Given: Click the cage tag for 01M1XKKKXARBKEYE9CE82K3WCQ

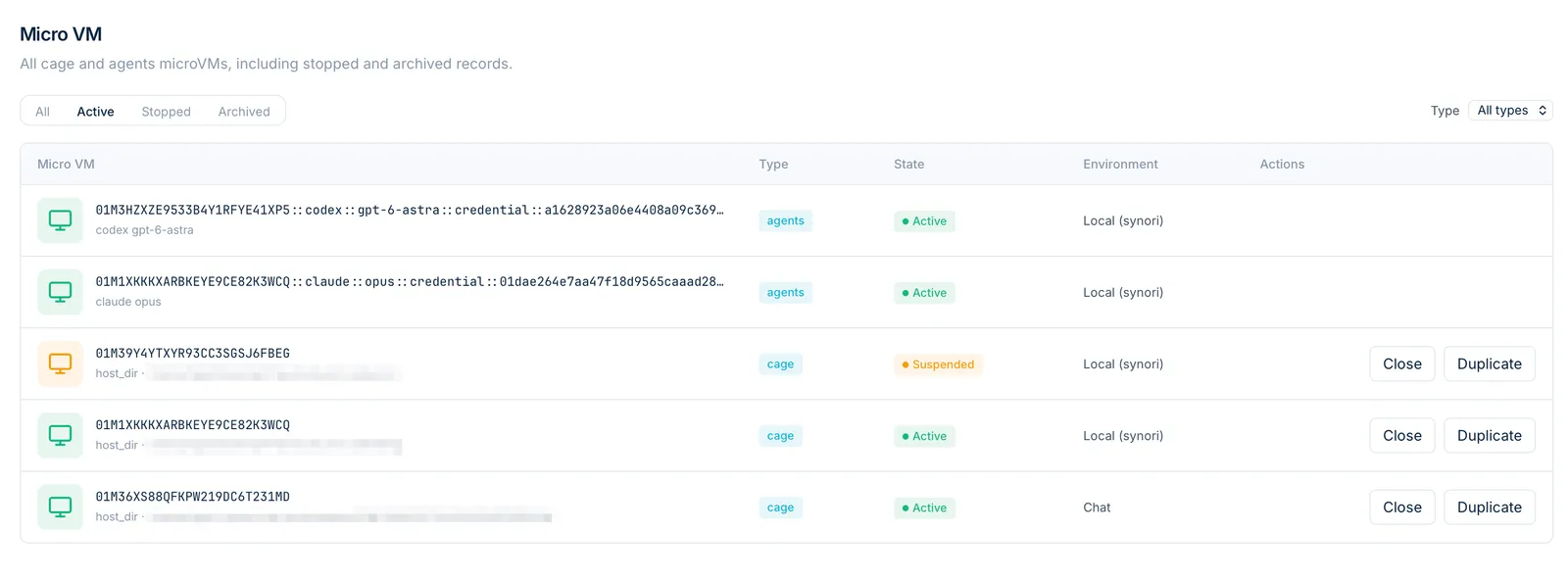Looking at the screenshot, I should click(x=780, y=436).
